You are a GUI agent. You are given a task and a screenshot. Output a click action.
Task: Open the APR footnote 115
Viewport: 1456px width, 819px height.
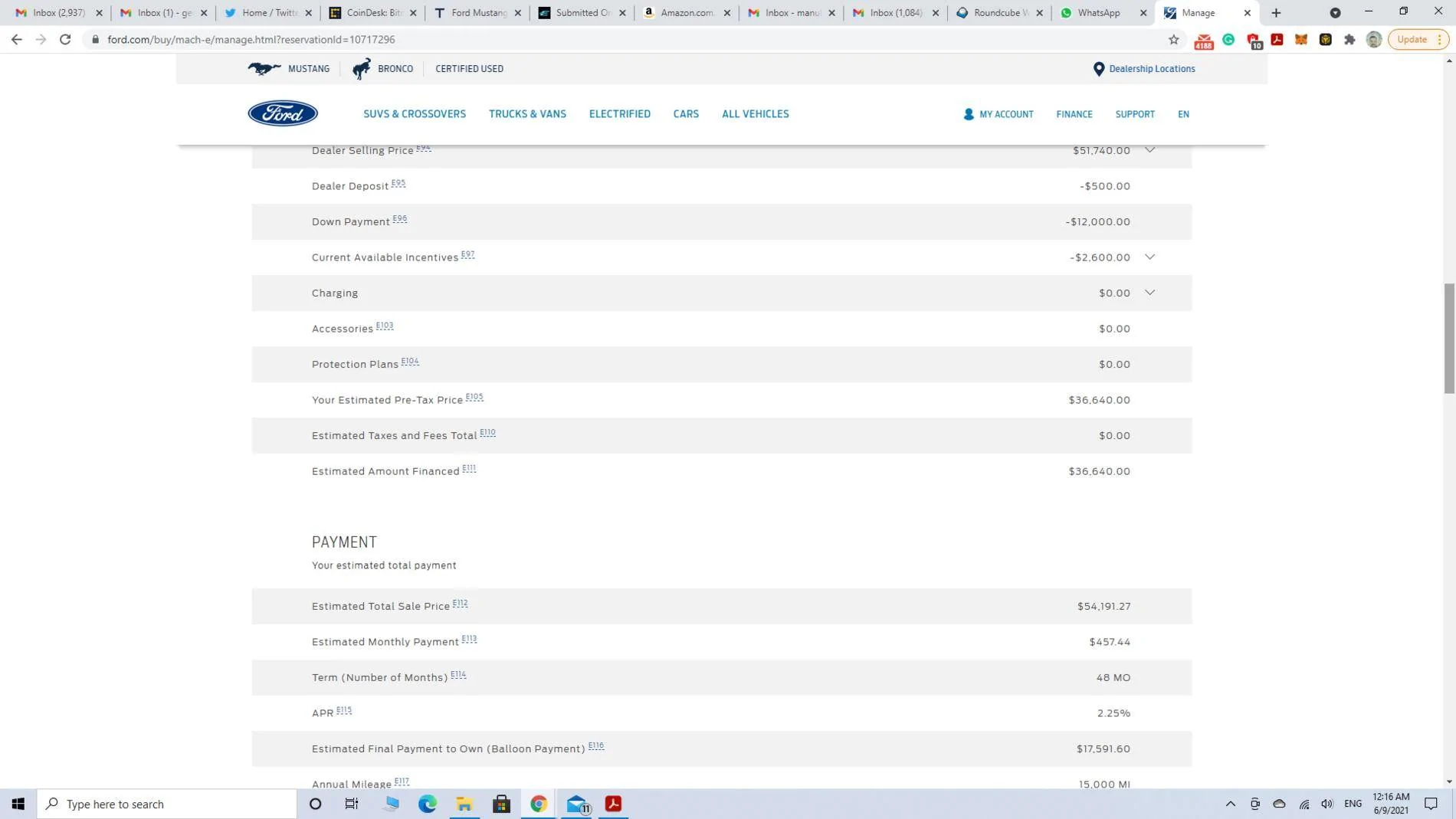343,709
